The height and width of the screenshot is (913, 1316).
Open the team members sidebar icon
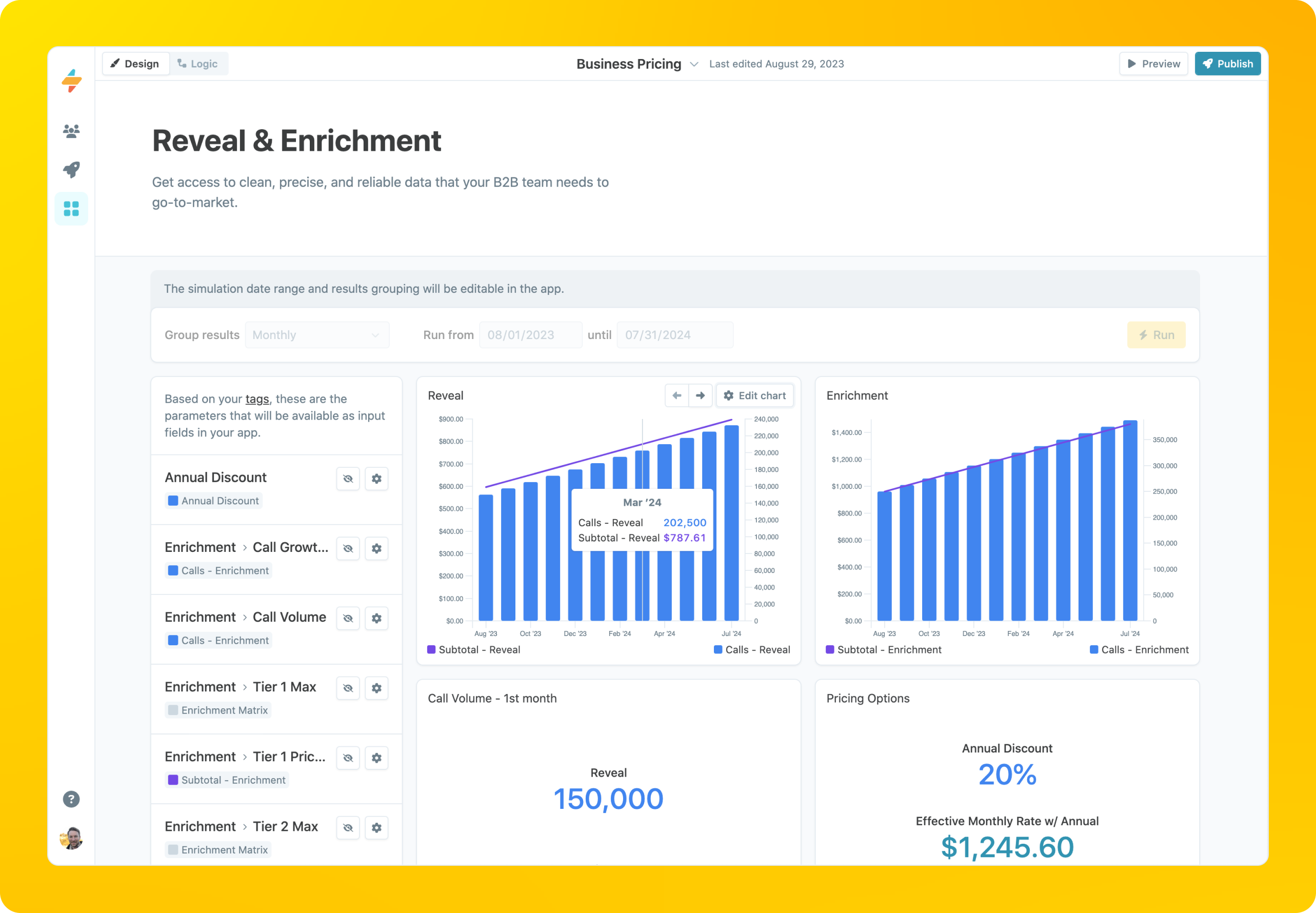click(x=71, y=131)
